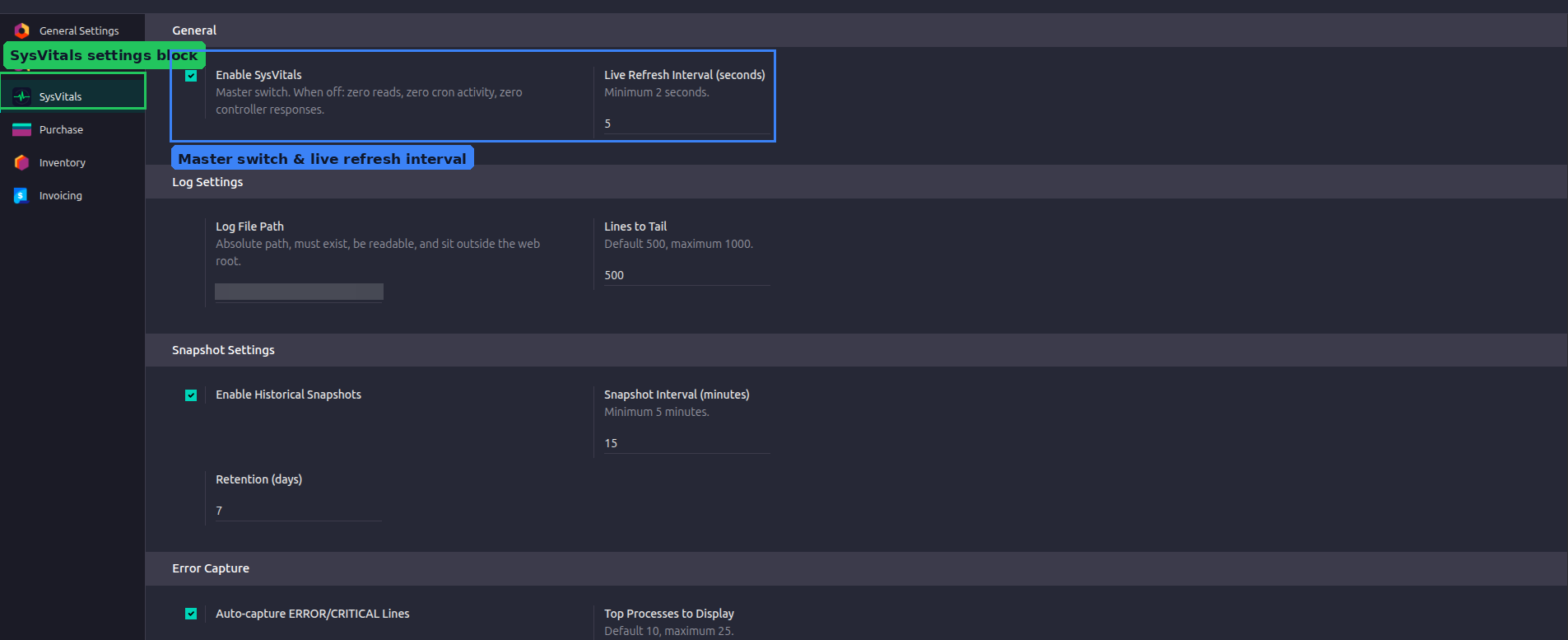This screenshot has width=1568, height=640.
Task: Click the Auto-capture ERROR/CRITICAL Lines label
Action: pos(312,614)
